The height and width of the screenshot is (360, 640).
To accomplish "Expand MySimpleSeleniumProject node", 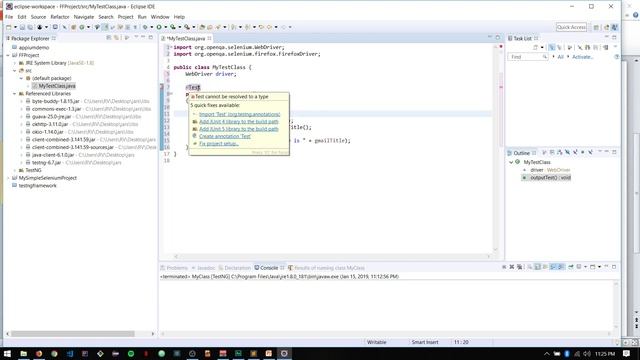I will tap(8, 178).
